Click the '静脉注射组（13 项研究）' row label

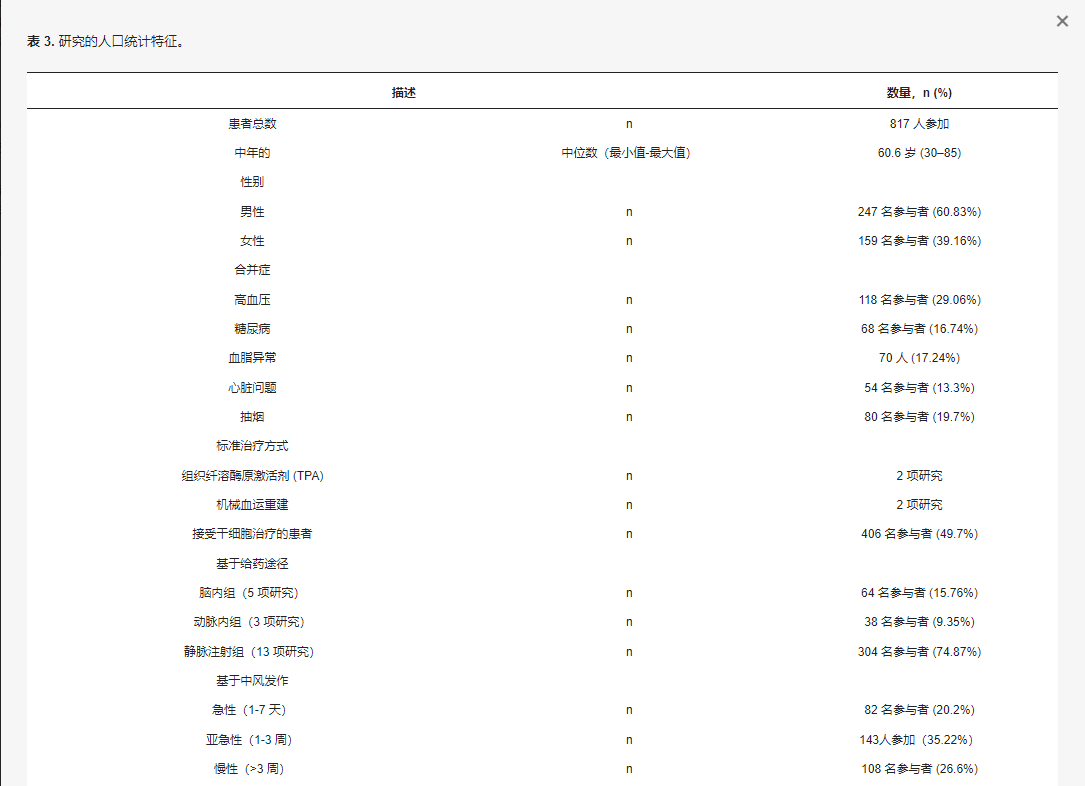pyautogui.click(x=252, y=652)
